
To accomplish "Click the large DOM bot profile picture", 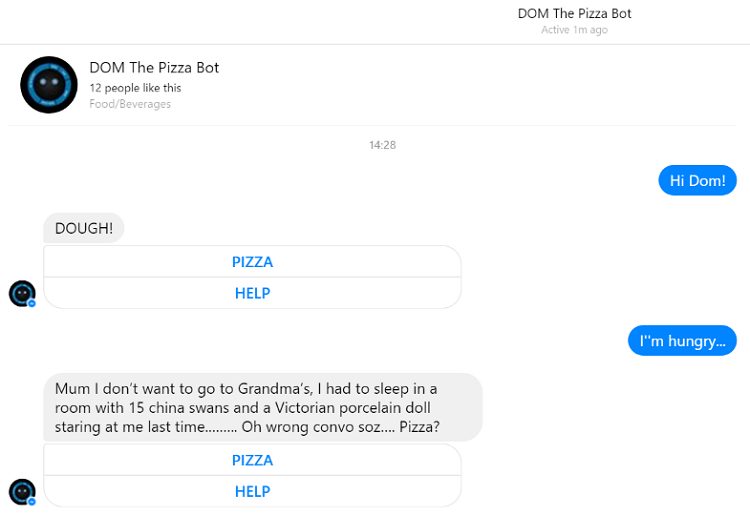I will 49,85.
